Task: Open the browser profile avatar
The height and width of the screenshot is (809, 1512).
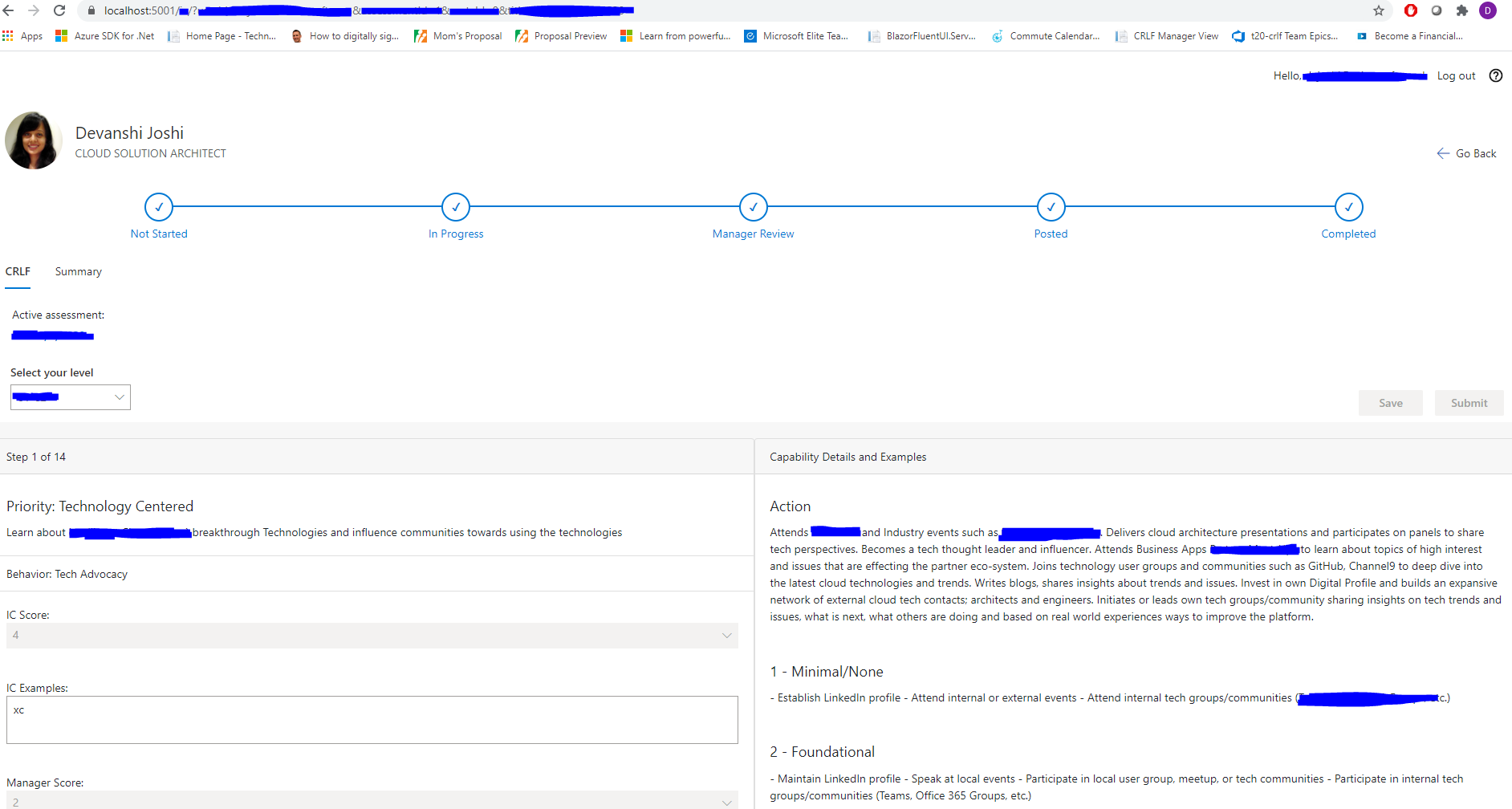Action: (1489, 11)
